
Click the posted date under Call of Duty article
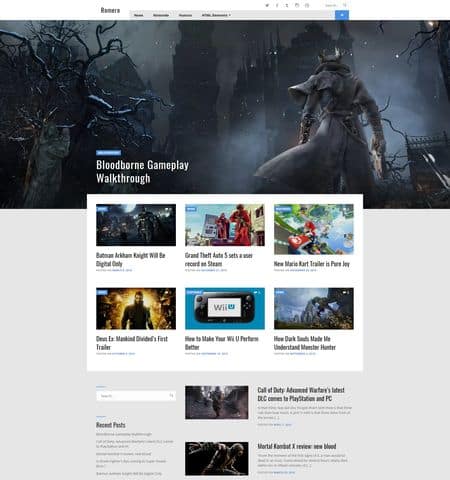(x=282, y=425)
